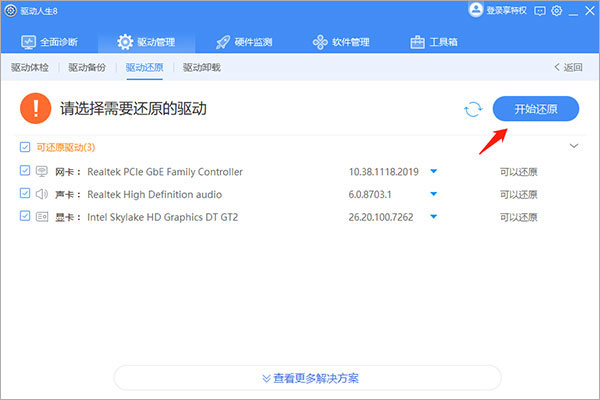The image size is (600, 400).
Task: Uncheck the 声卡 Realtek audio checkbox
Action: pos(25,193)
